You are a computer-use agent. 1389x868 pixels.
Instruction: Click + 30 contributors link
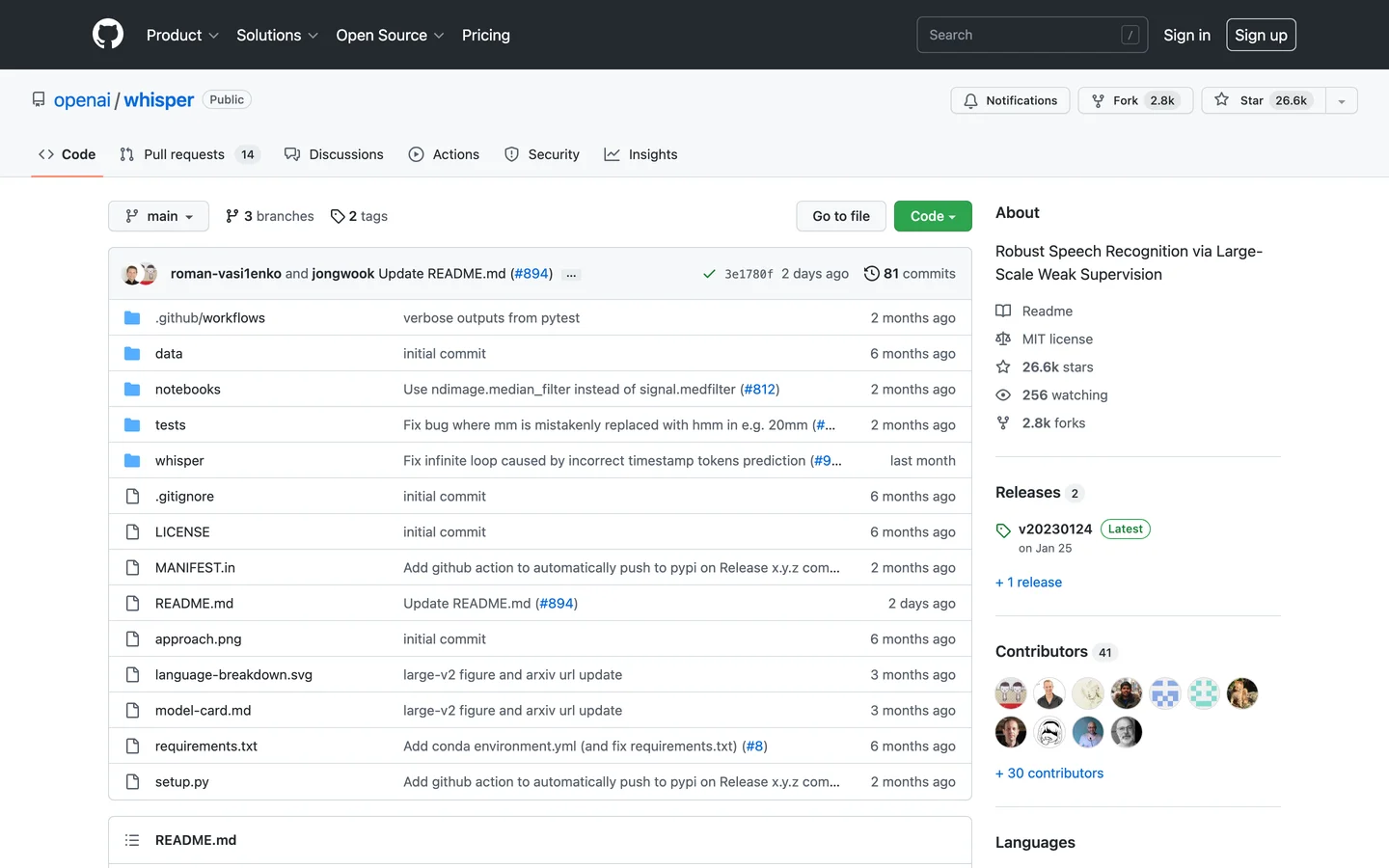coord(1049,773)
